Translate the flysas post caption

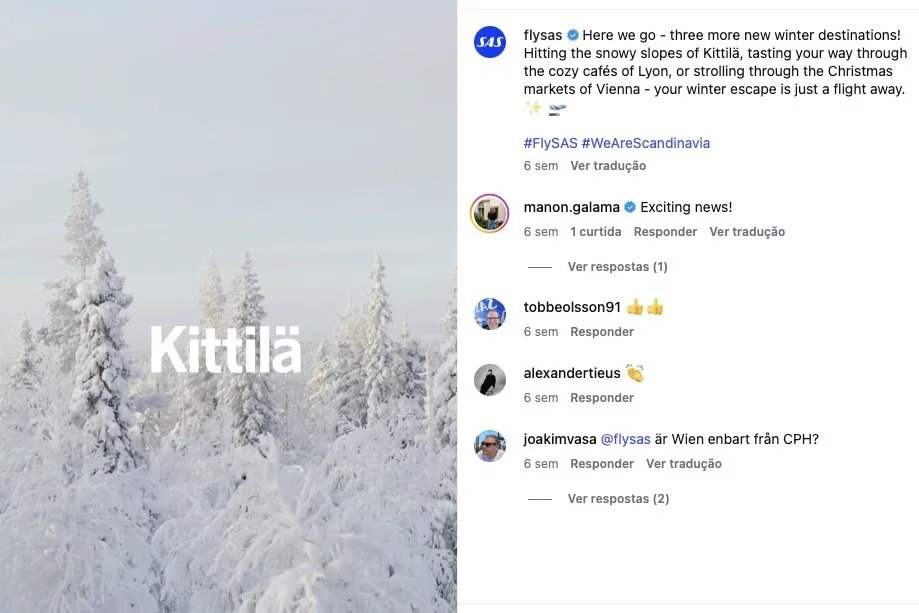[608, 166]
